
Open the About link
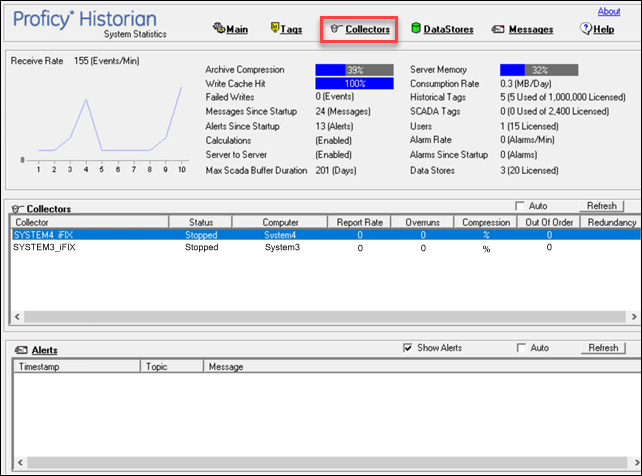point(609,11)
